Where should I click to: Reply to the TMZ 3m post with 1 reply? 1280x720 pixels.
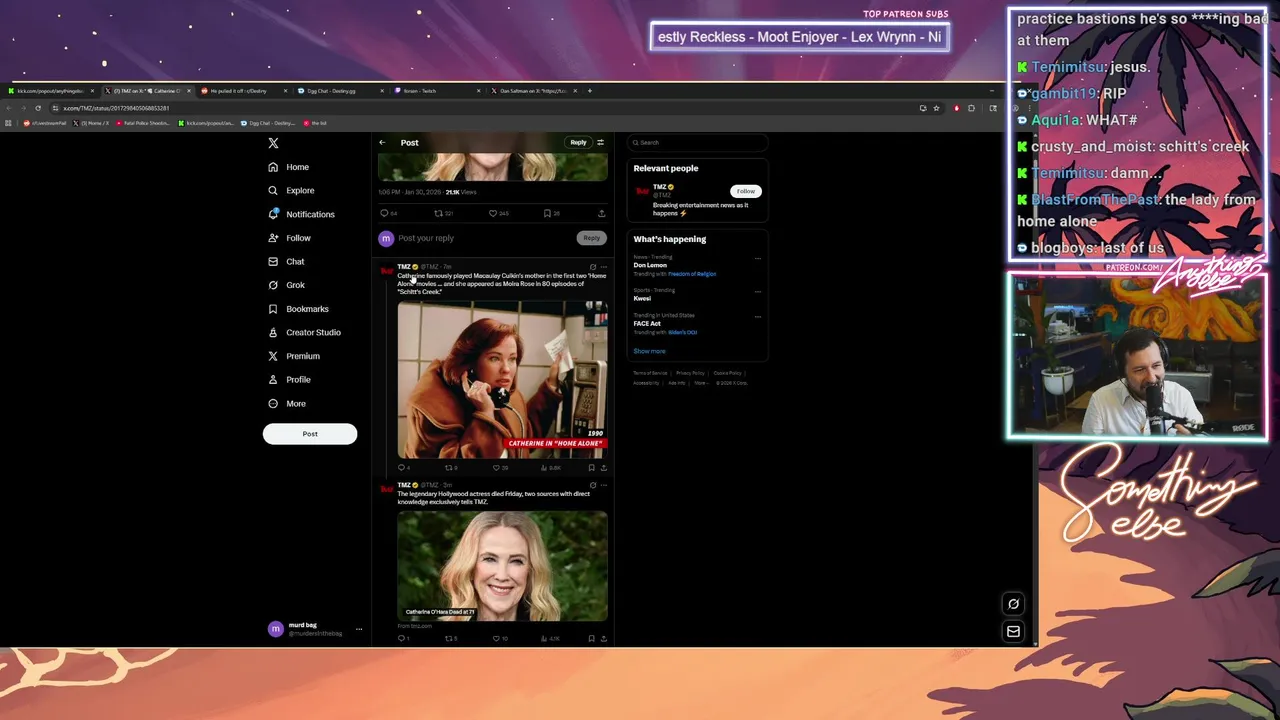pyautogui.click(x=403, y=638)
